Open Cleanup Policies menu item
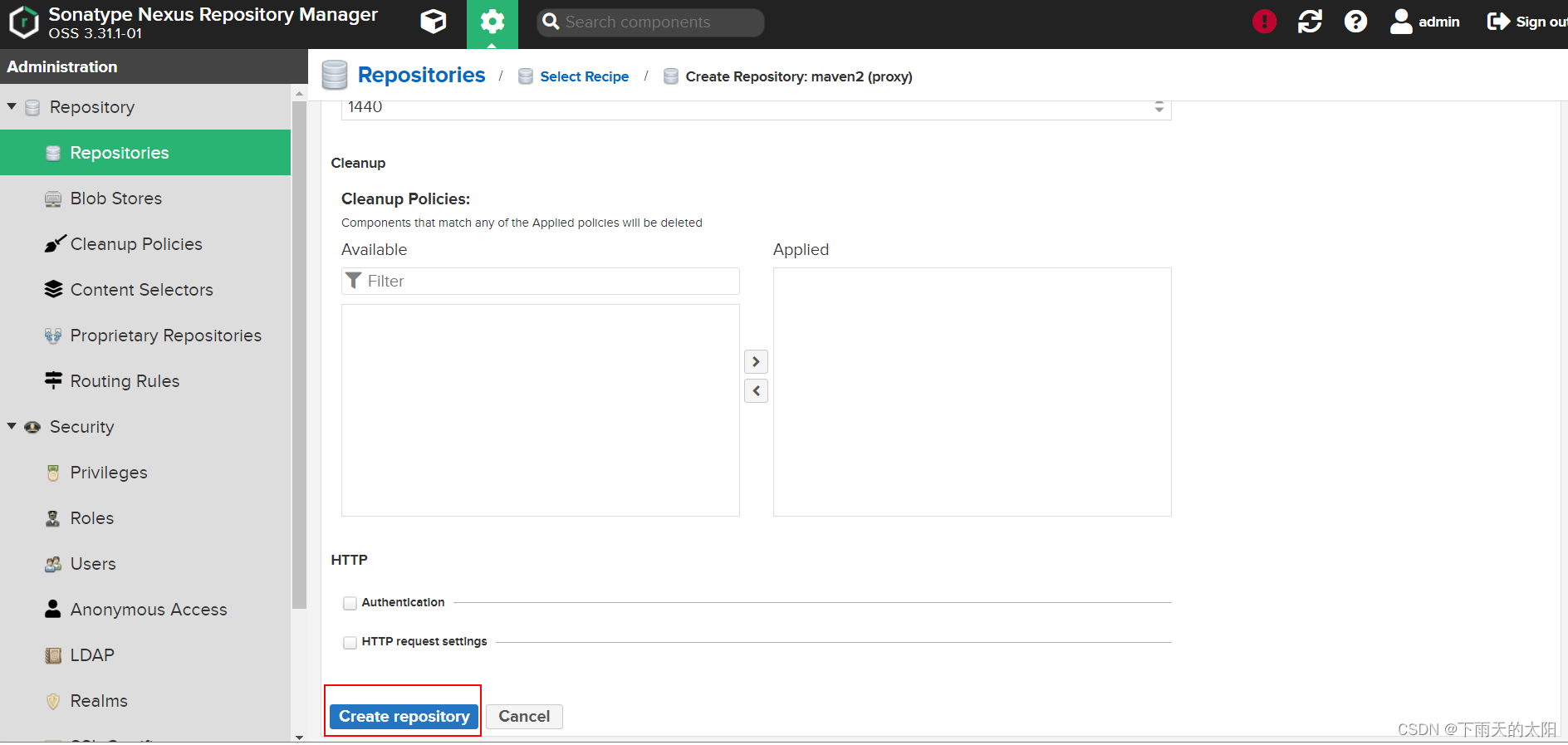This screenshot has width=1568, height=745. tap(145, 243)
